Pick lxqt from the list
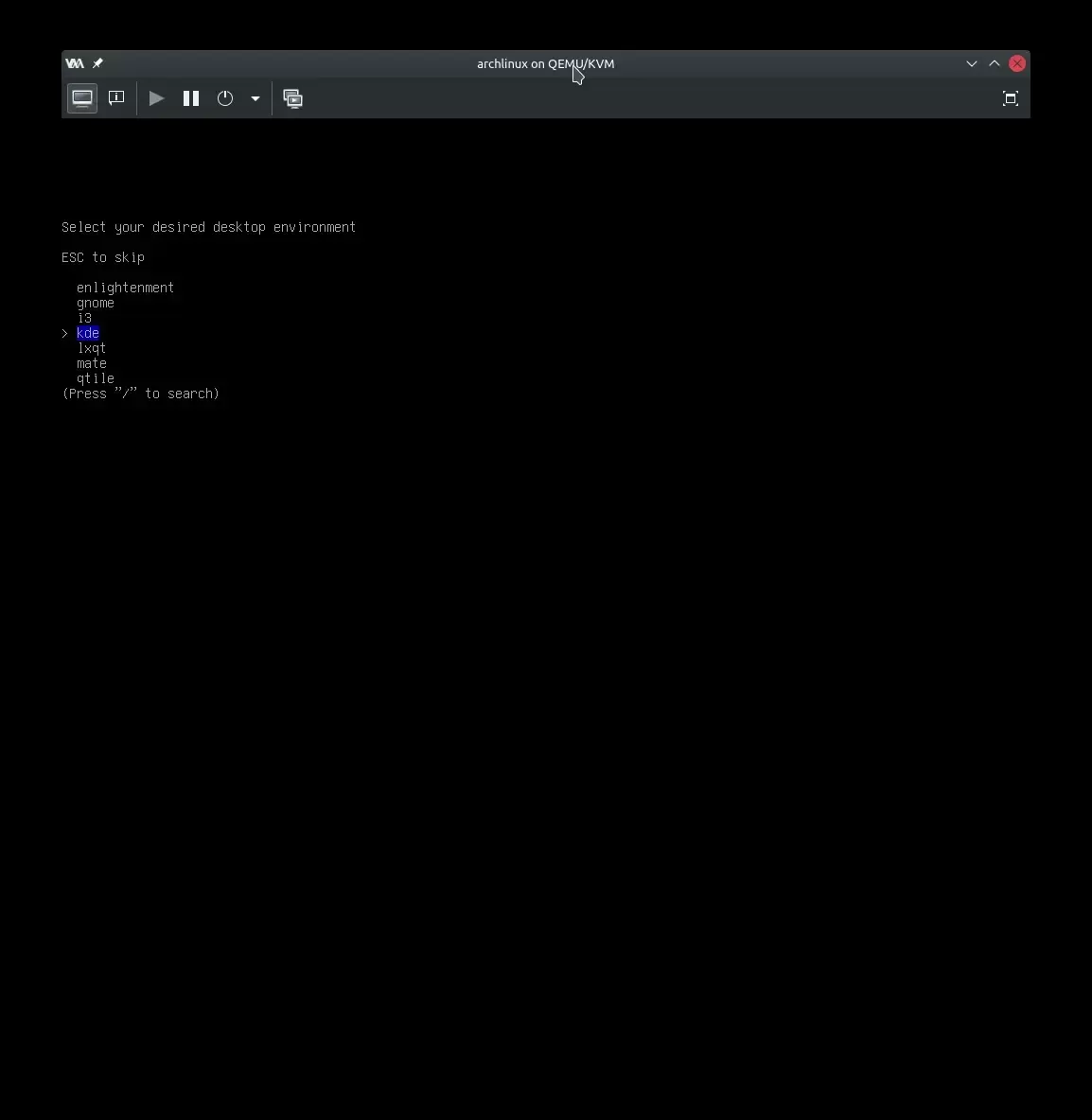Screen dimensions: 1092x1120 [x=92, y=348]
